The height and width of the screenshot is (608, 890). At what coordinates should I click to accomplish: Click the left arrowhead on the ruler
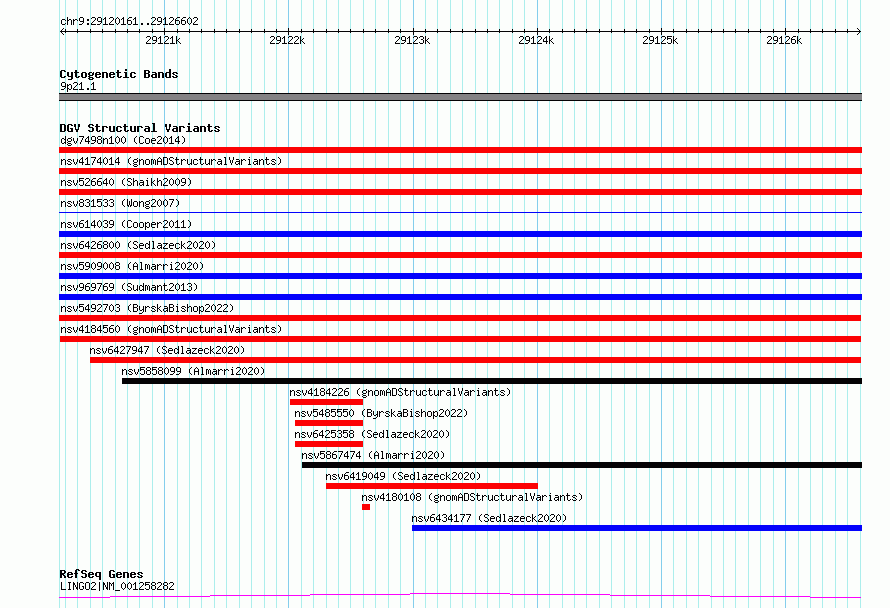(62, 31)
